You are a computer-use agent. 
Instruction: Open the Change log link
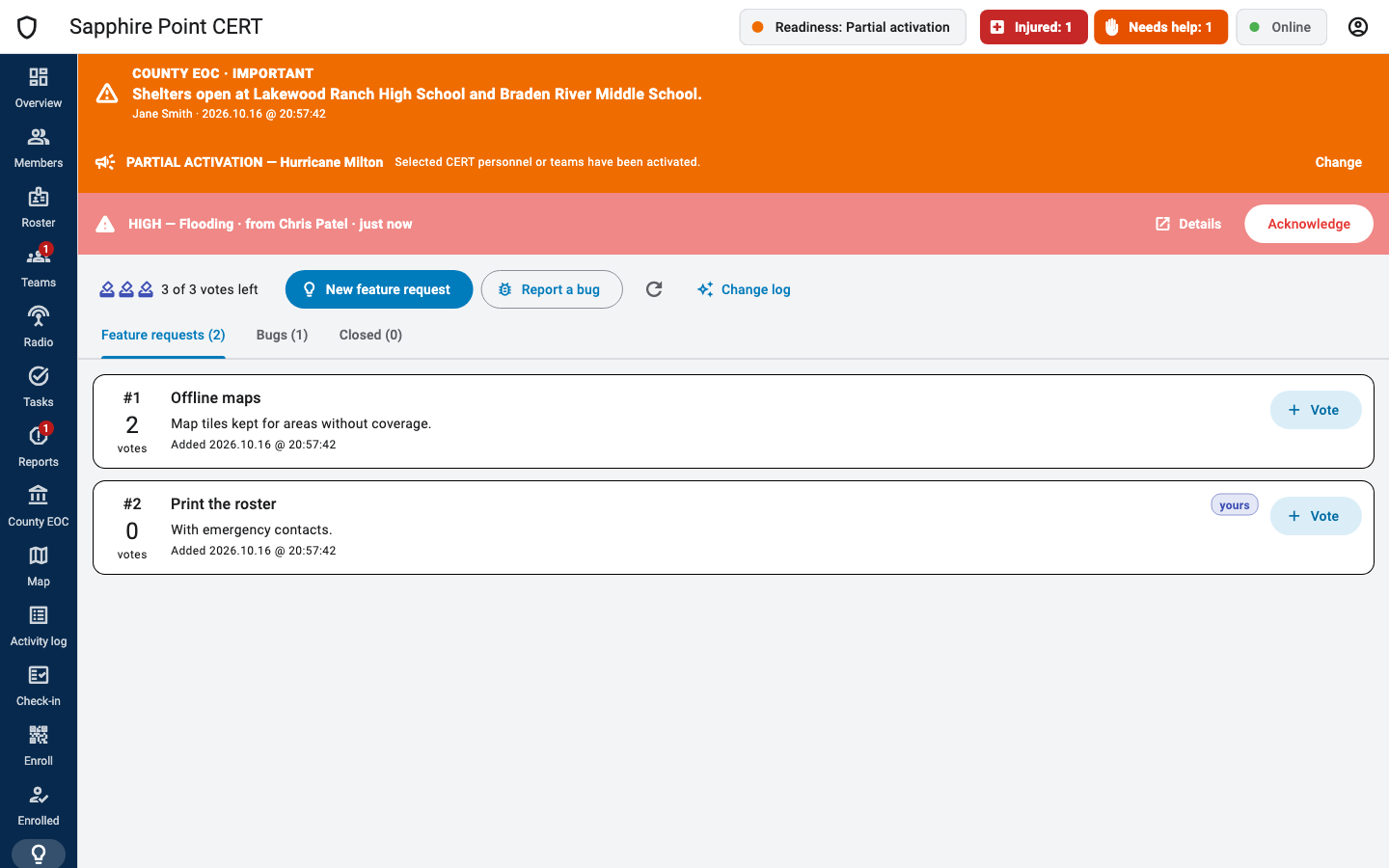744,289
